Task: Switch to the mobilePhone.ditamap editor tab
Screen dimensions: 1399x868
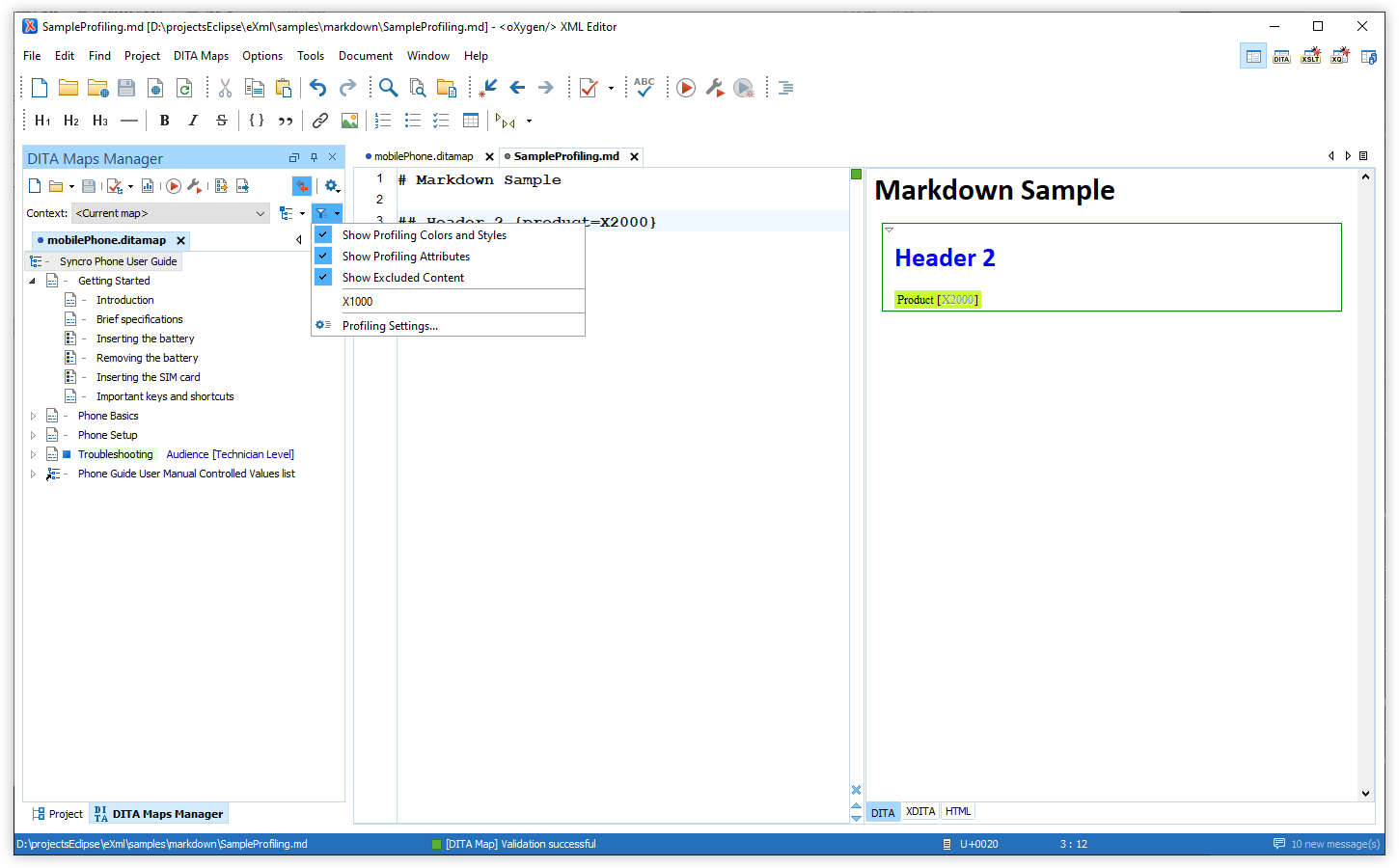Action: pos(423,156)
